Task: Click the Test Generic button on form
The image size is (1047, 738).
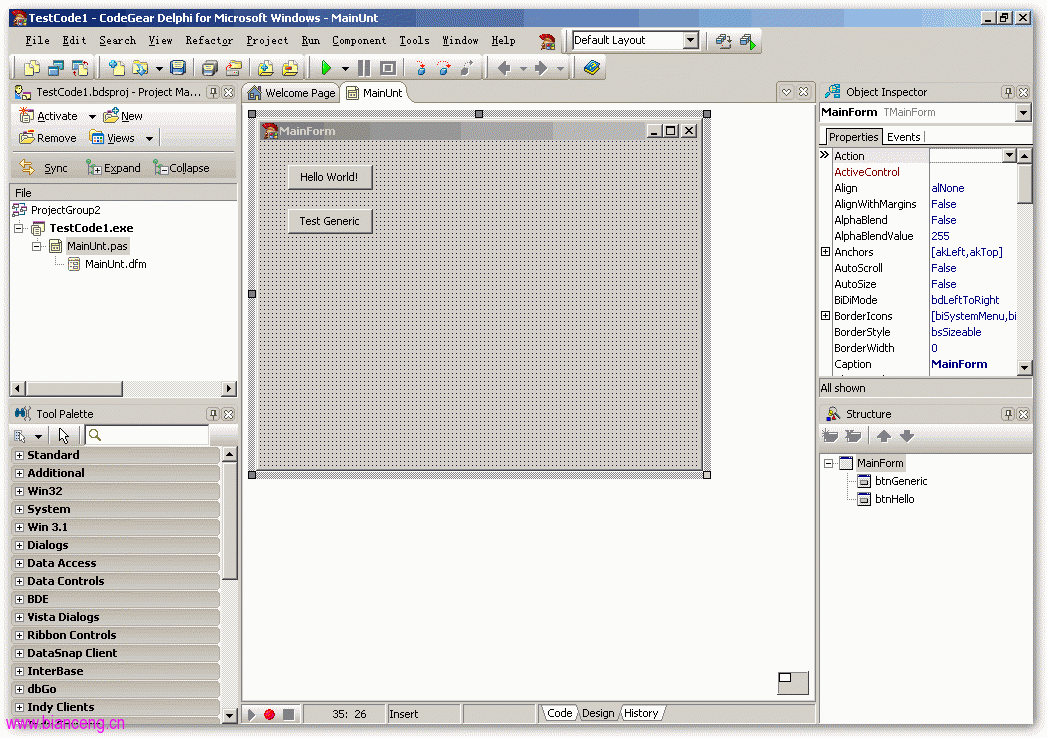Action: [x=329, y=221]
